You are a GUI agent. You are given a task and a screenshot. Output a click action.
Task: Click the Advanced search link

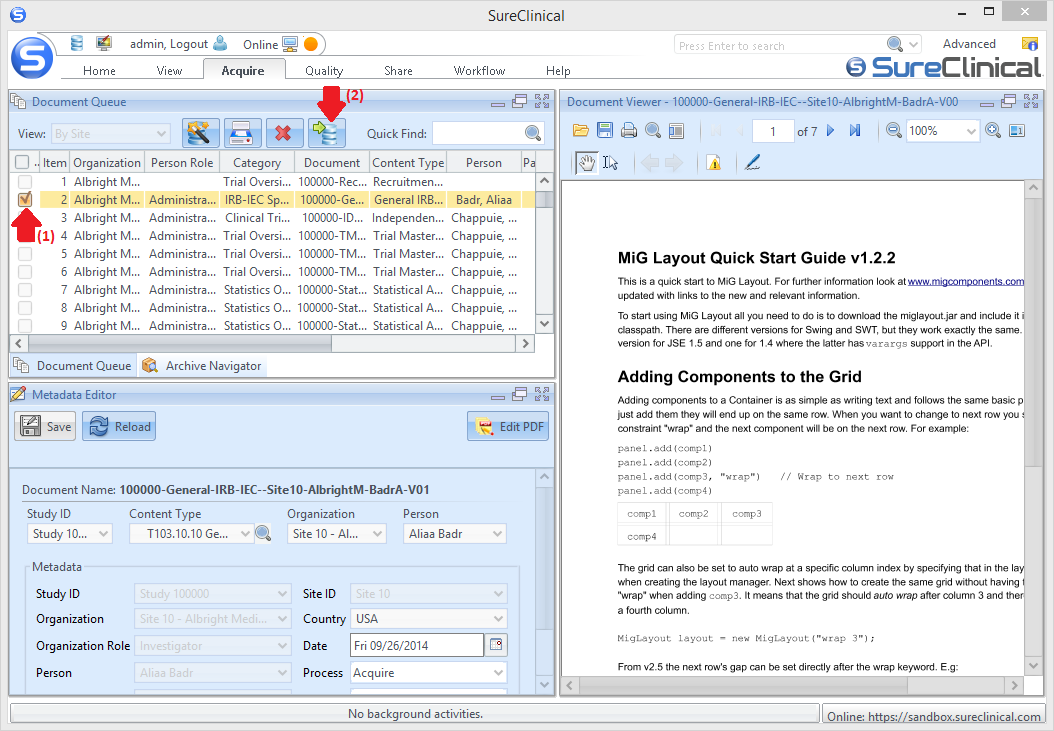tap(969, 44)
